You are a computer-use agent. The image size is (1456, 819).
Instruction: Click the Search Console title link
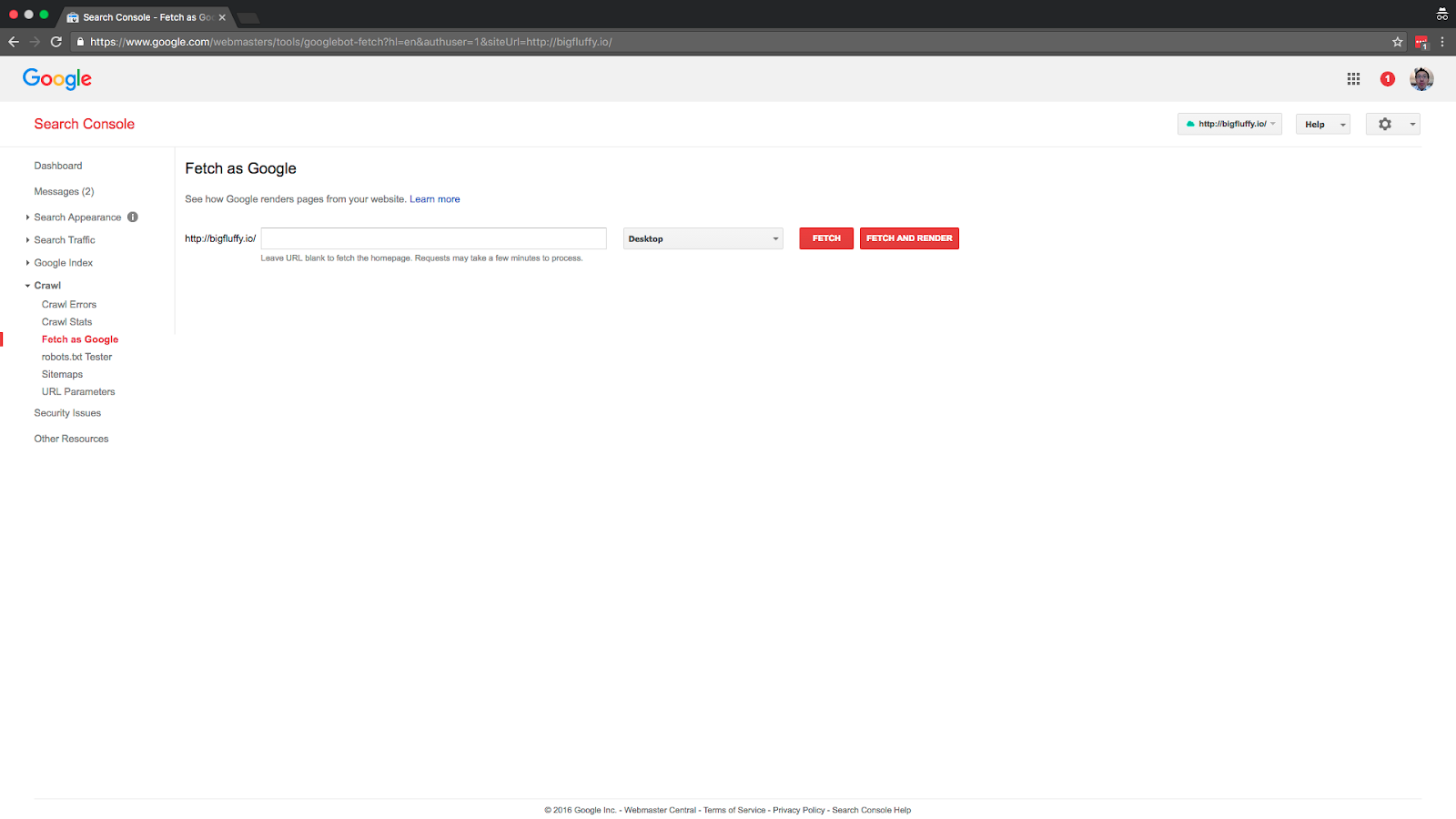click(85, 124)
